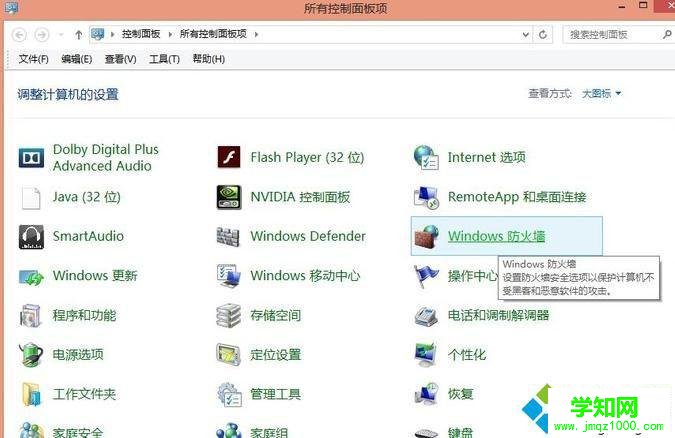Open the RemoteApp 和桌面连接 icon
This screenshot has height=438, width=675.
426,198
